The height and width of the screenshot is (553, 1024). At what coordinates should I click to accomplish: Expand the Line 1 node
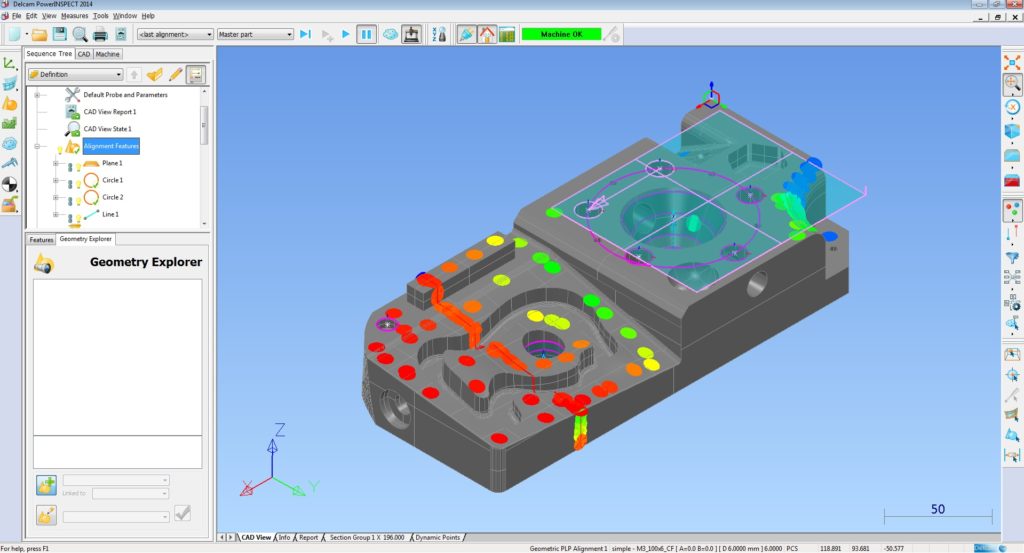(56, 214)
